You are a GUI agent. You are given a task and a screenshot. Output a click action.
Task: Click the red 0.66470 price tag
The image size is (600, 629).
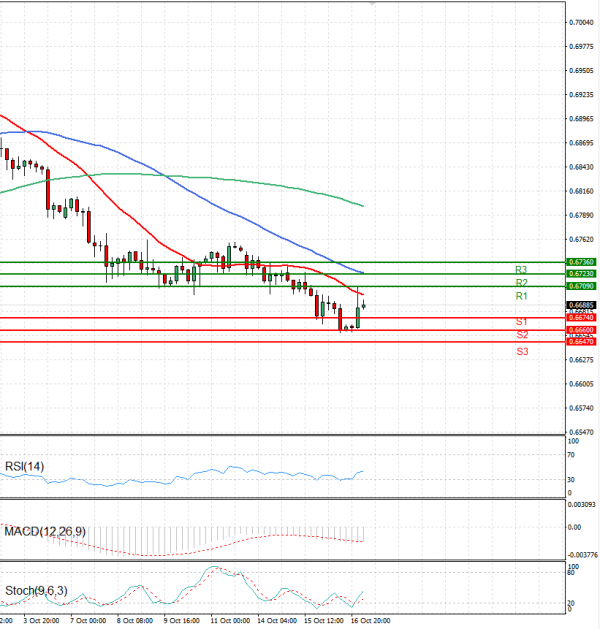tap(581, 341)
